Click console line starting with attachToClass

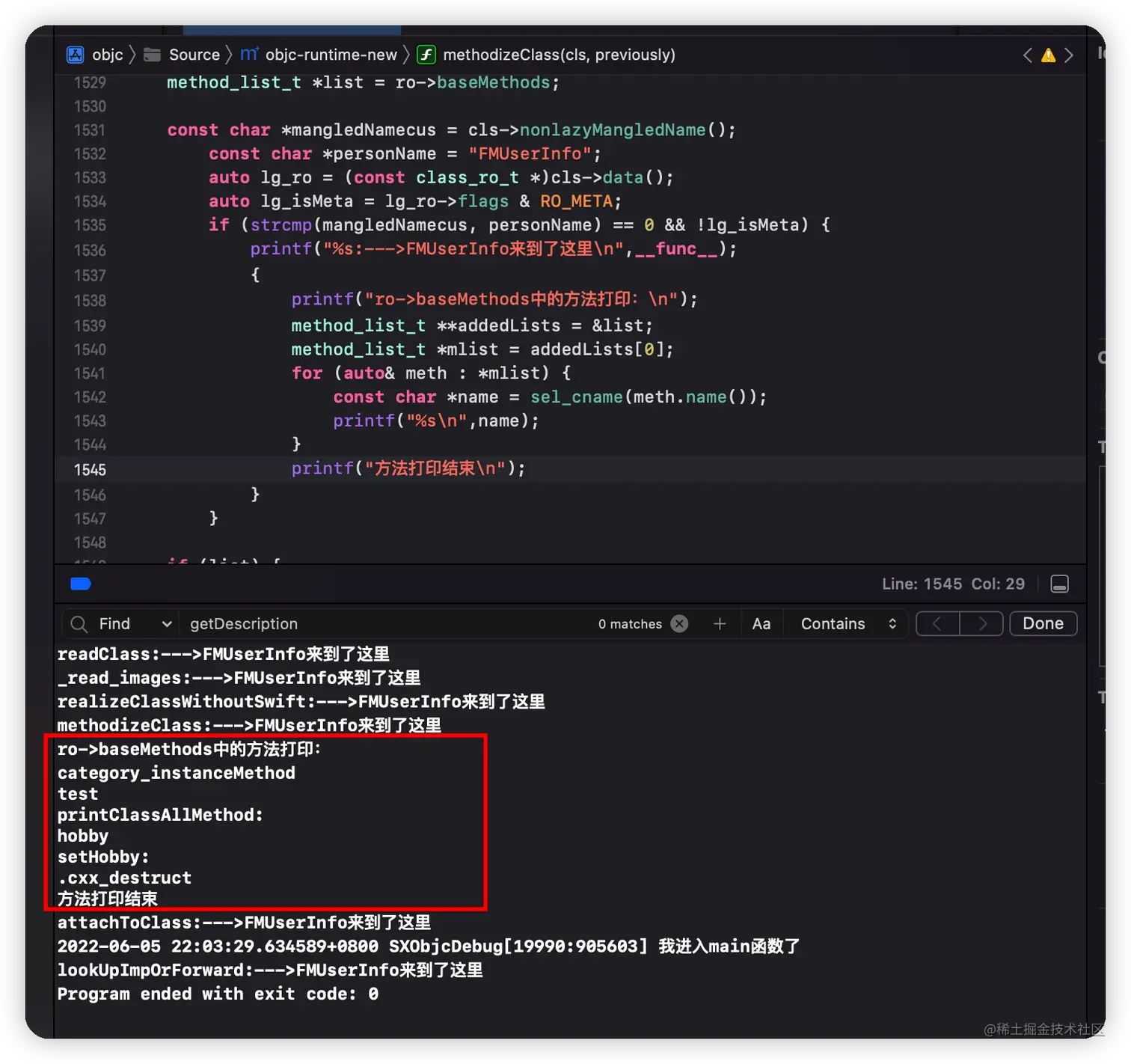tap(244, 923)
